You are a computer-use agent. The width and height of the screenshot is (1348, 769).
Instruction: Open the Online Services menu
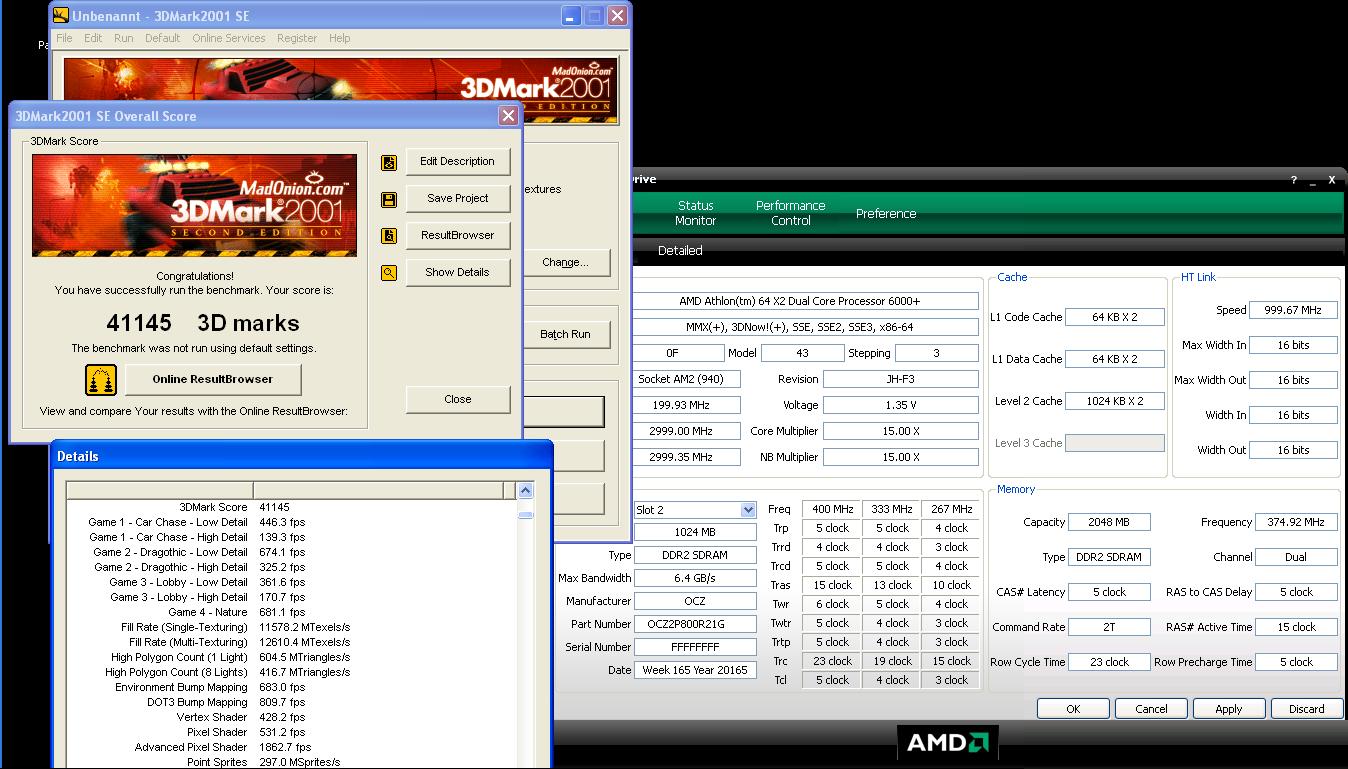pyautogui.click(x=229, y=38)
